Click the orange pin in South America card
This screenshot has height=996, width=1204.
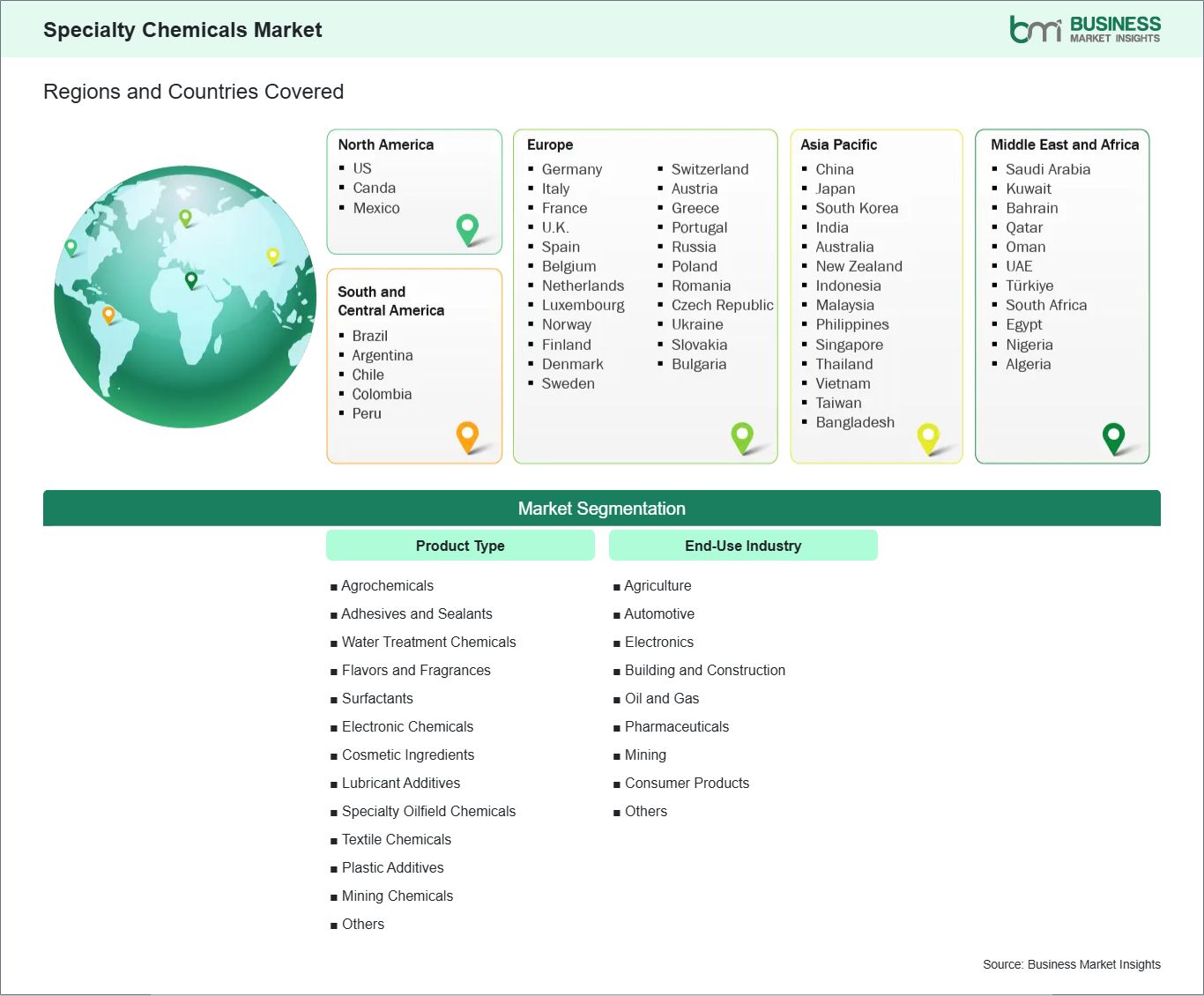[x=467, y=435]
